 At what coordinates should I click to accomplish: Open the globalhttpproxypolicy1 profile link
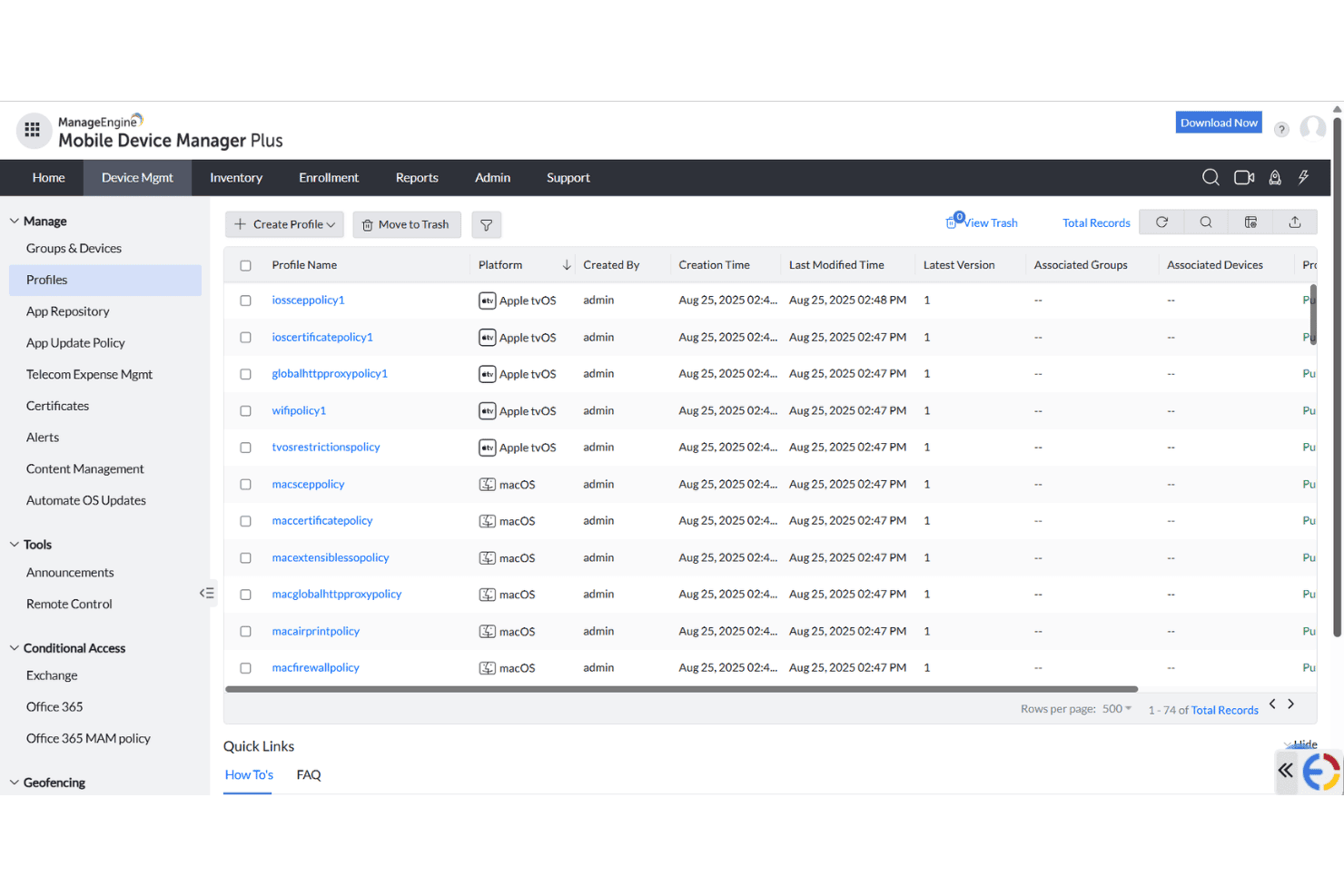[x=330, y=374]
